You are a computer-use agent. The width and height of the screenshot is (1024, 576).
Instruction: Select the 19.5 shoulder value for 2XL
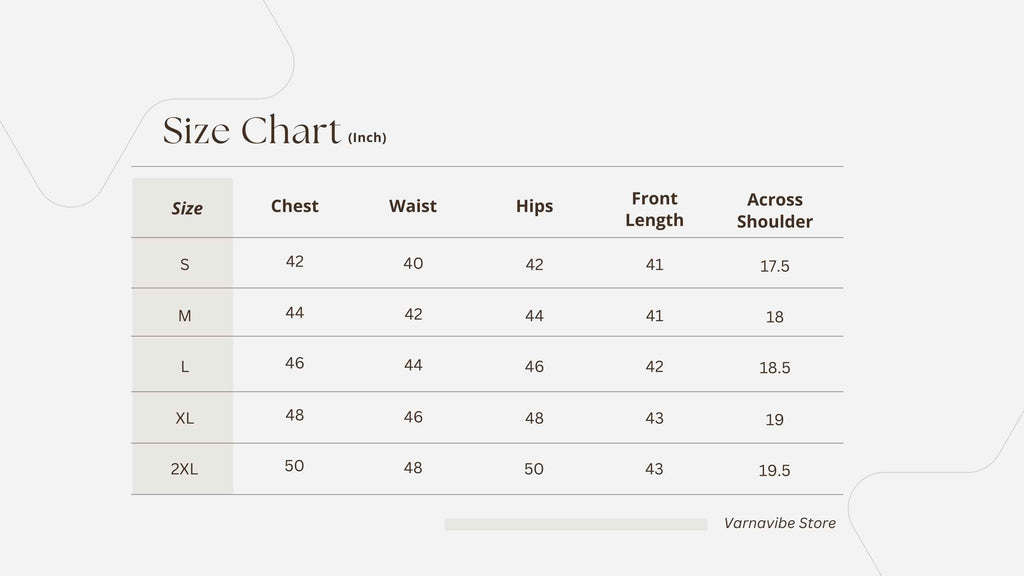775,470
